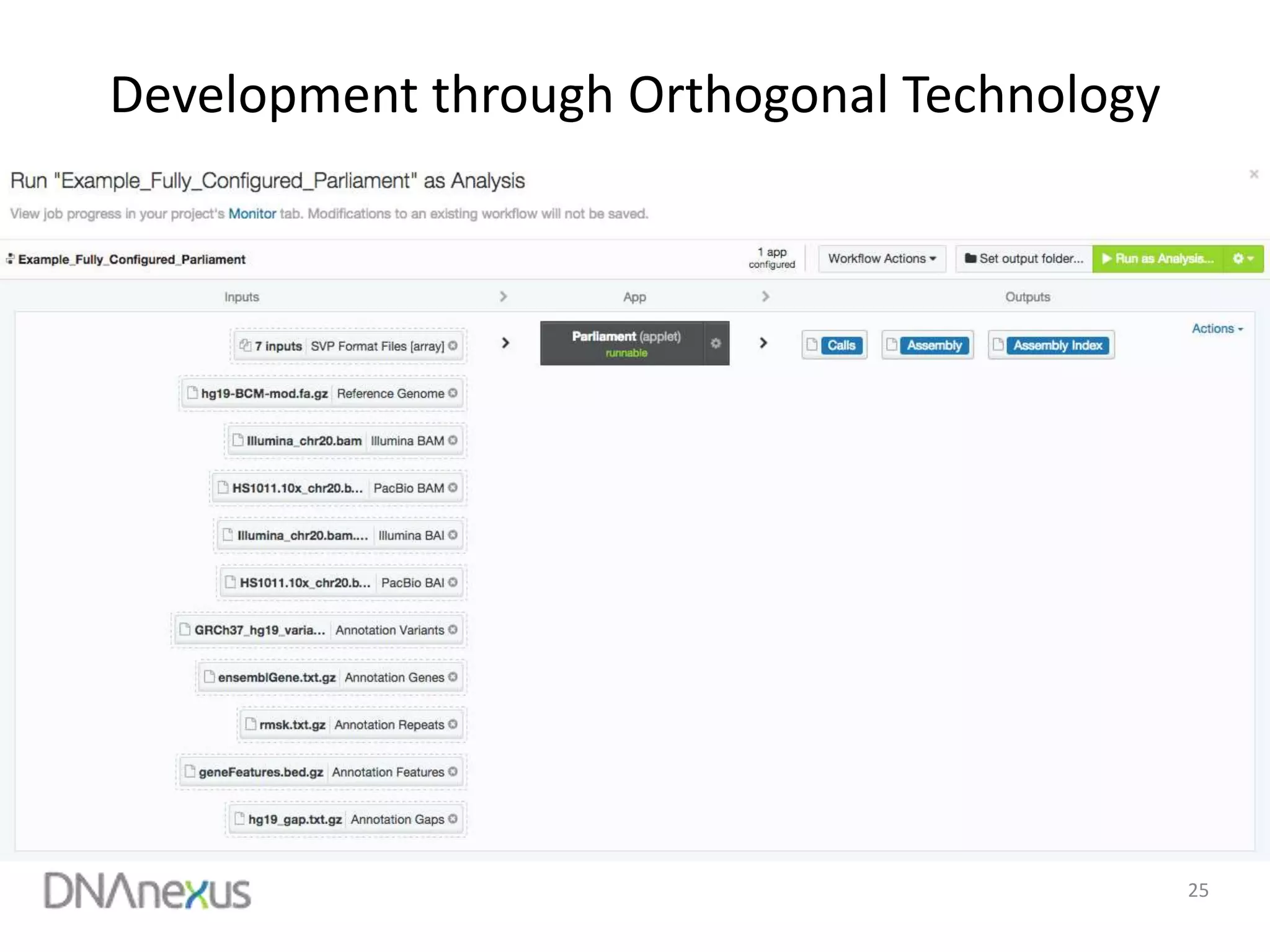Remove the Annotation Gaps input
This screenshot has height=952, width=1270.
[453, 819]
